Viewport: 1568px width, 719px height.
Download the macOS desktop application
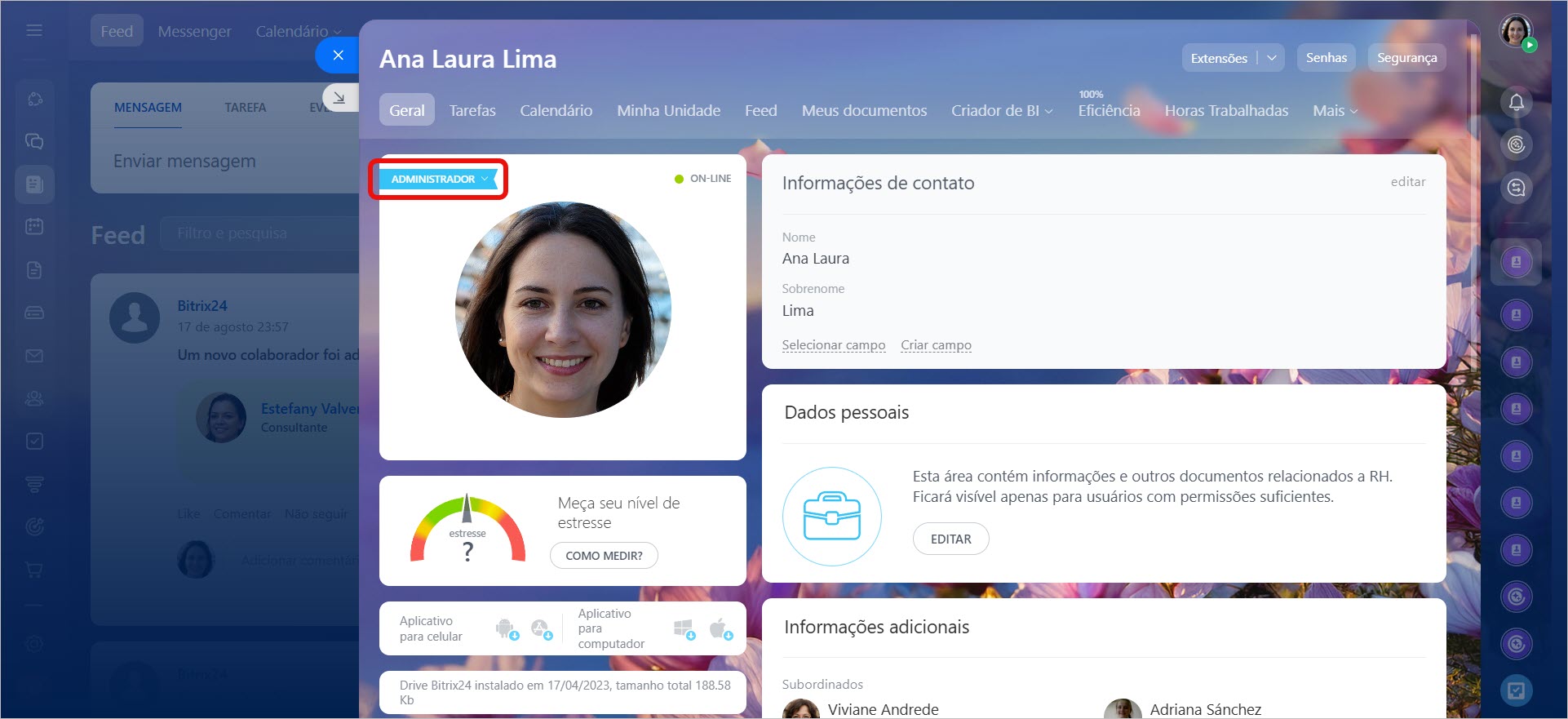point(720,628)
